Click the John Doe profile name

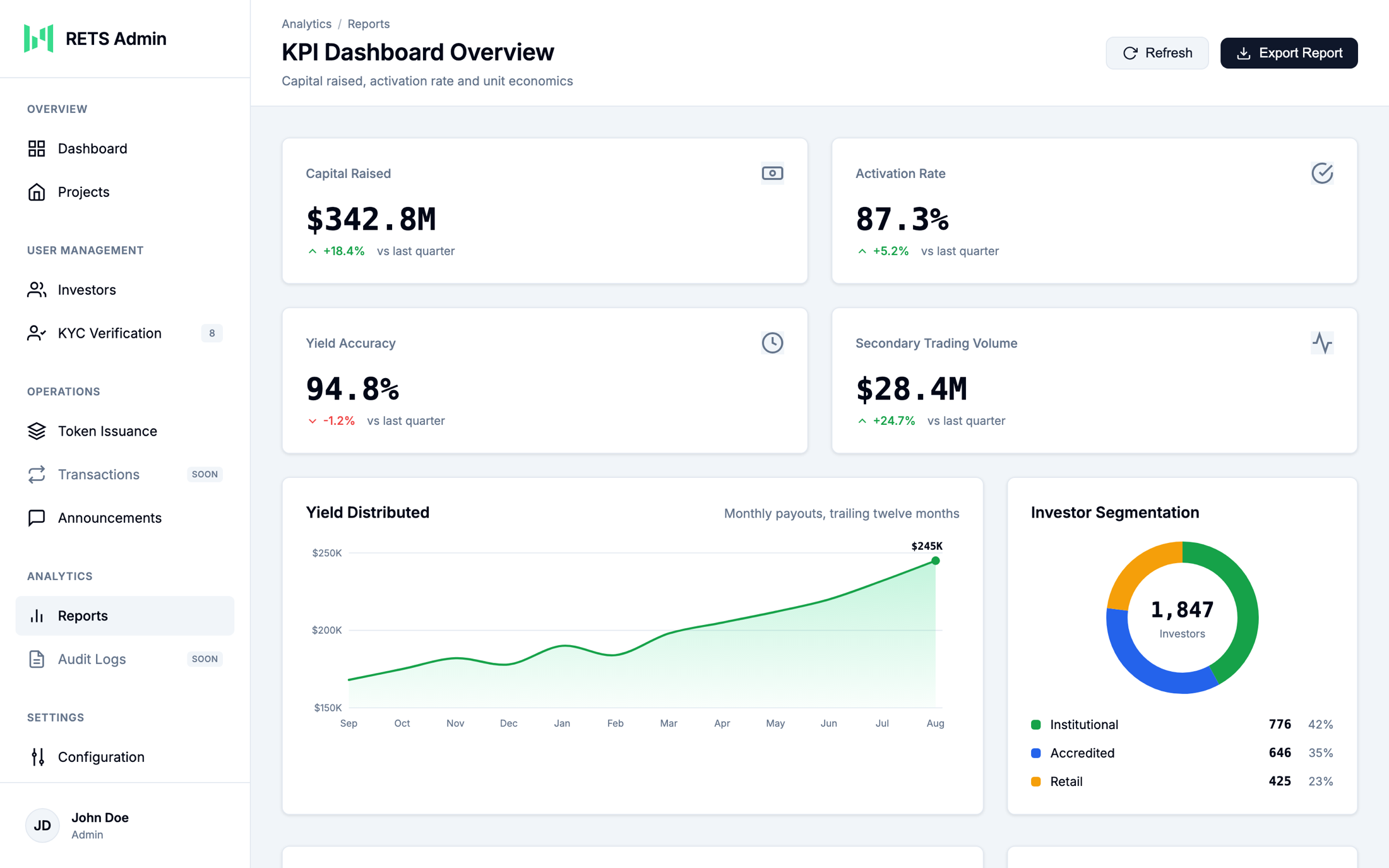(x=100, y=817)
